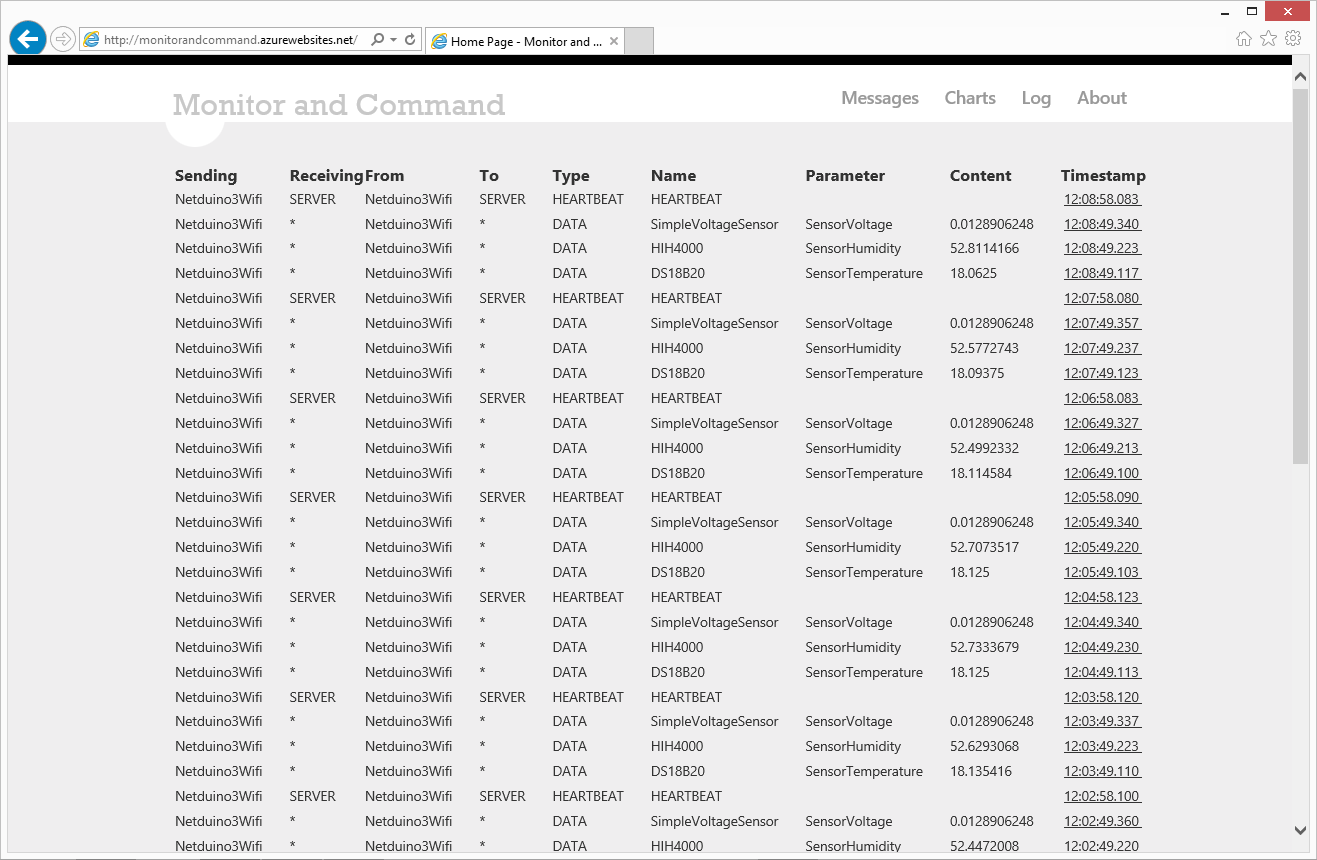Click the Refresh page icon
Viewport: 1317px width, 860px height.
coord(410,40)
